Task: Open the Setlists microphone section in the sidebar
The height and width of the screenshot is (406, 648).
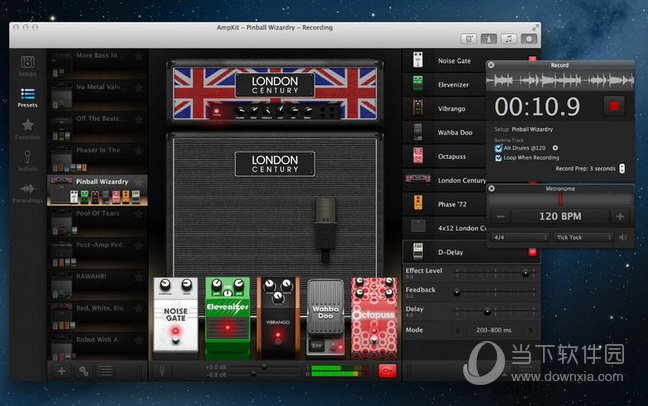Action: tap(28, 161)
